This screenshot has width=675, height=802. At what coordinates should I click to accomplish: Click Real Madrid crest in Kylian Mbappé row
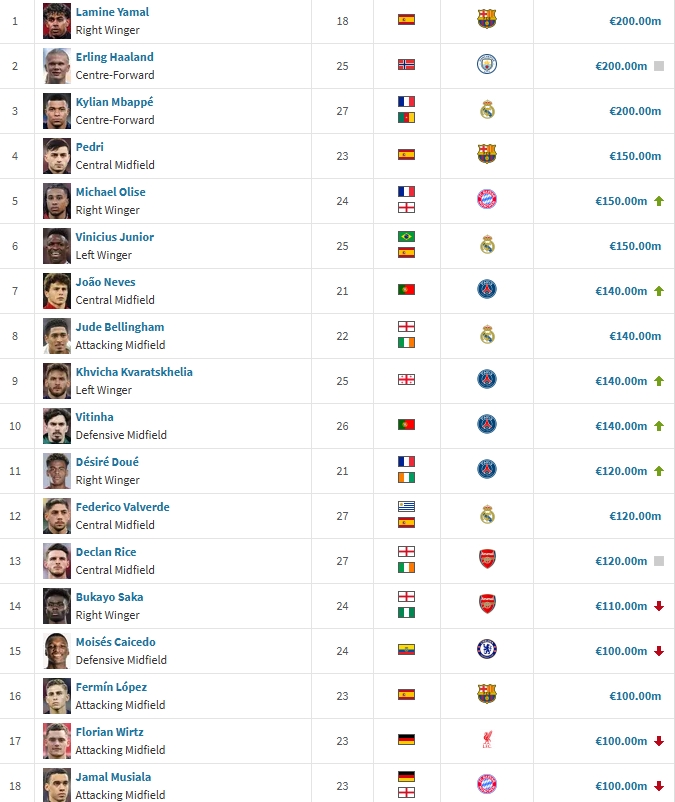pyautogui.click(x=487, y=110)
